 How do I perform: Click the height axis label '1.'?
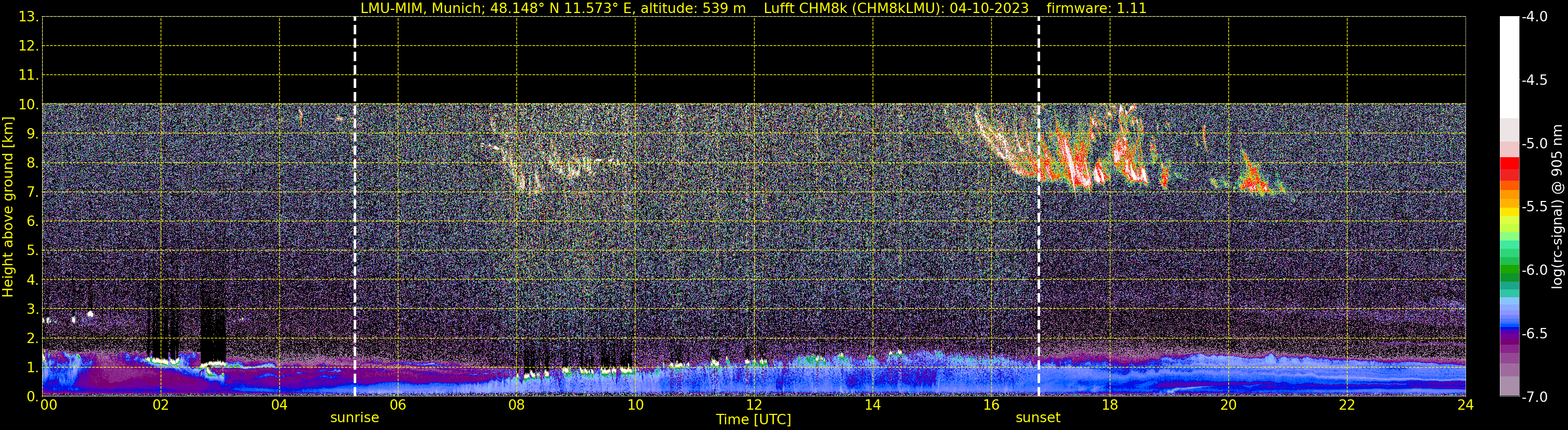pos(33,368)
